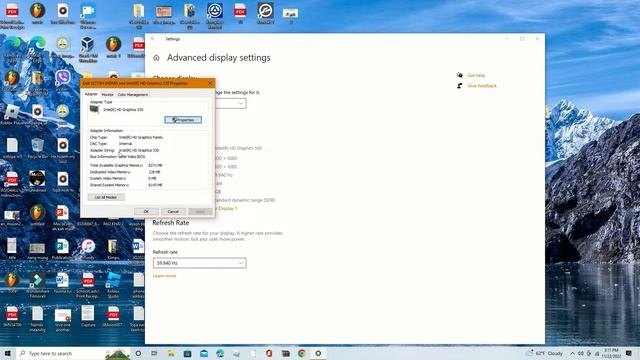Open the Refresh rate dropdown showing 59.940 Hz
This screenshot has width=640, height=360.
pyautogui.click(x=200, y=263)
